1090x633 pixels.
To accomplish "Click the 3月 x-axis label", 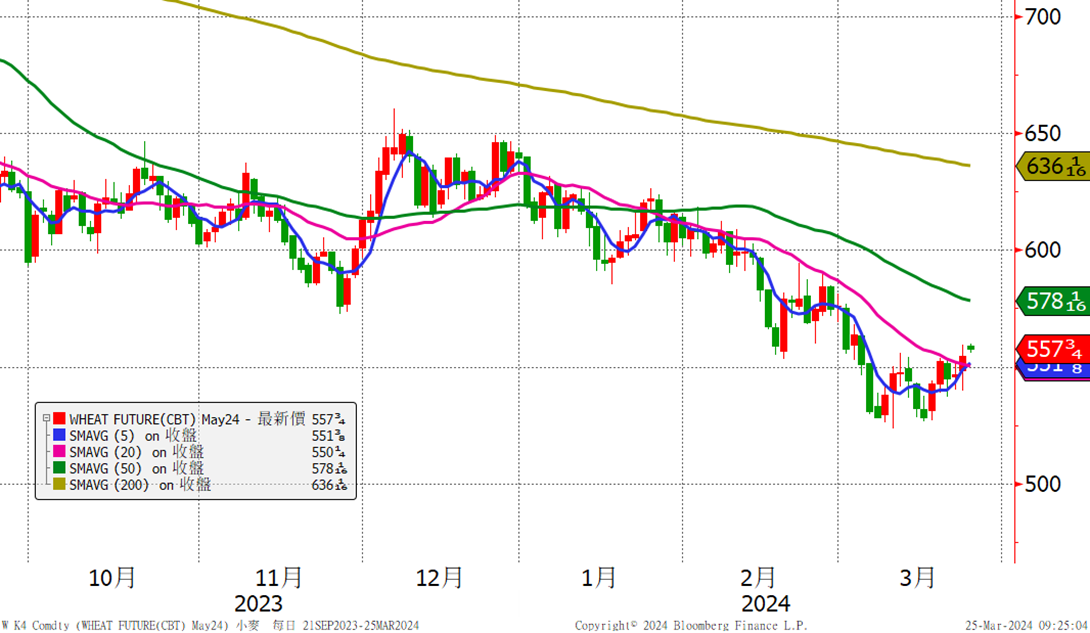I will coord(918,577).
